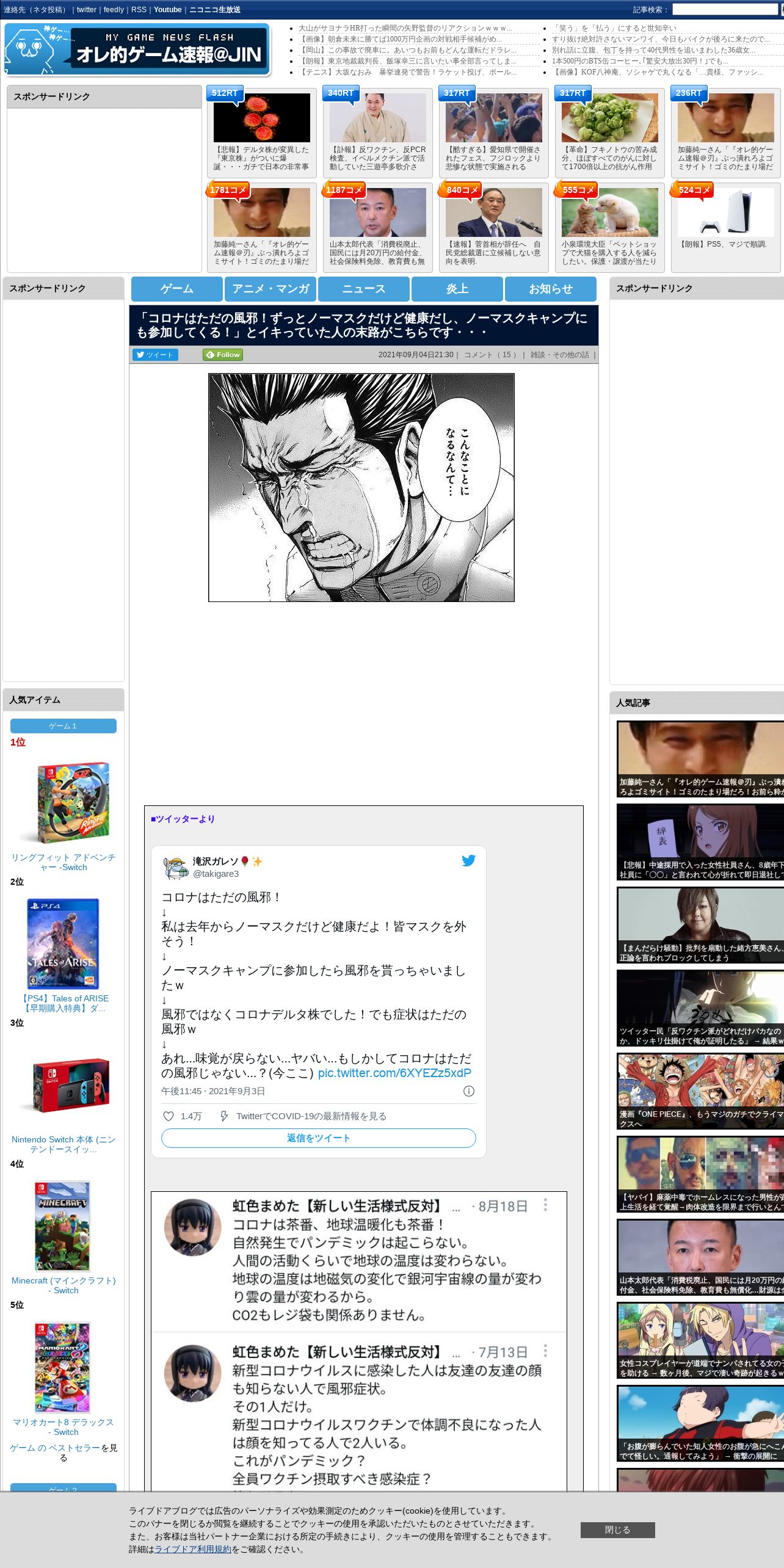Image resolution: width=784 pixels, height=1568 pixels.
Task: Select the ゲーム1 ranking tab
Action: 64,726
